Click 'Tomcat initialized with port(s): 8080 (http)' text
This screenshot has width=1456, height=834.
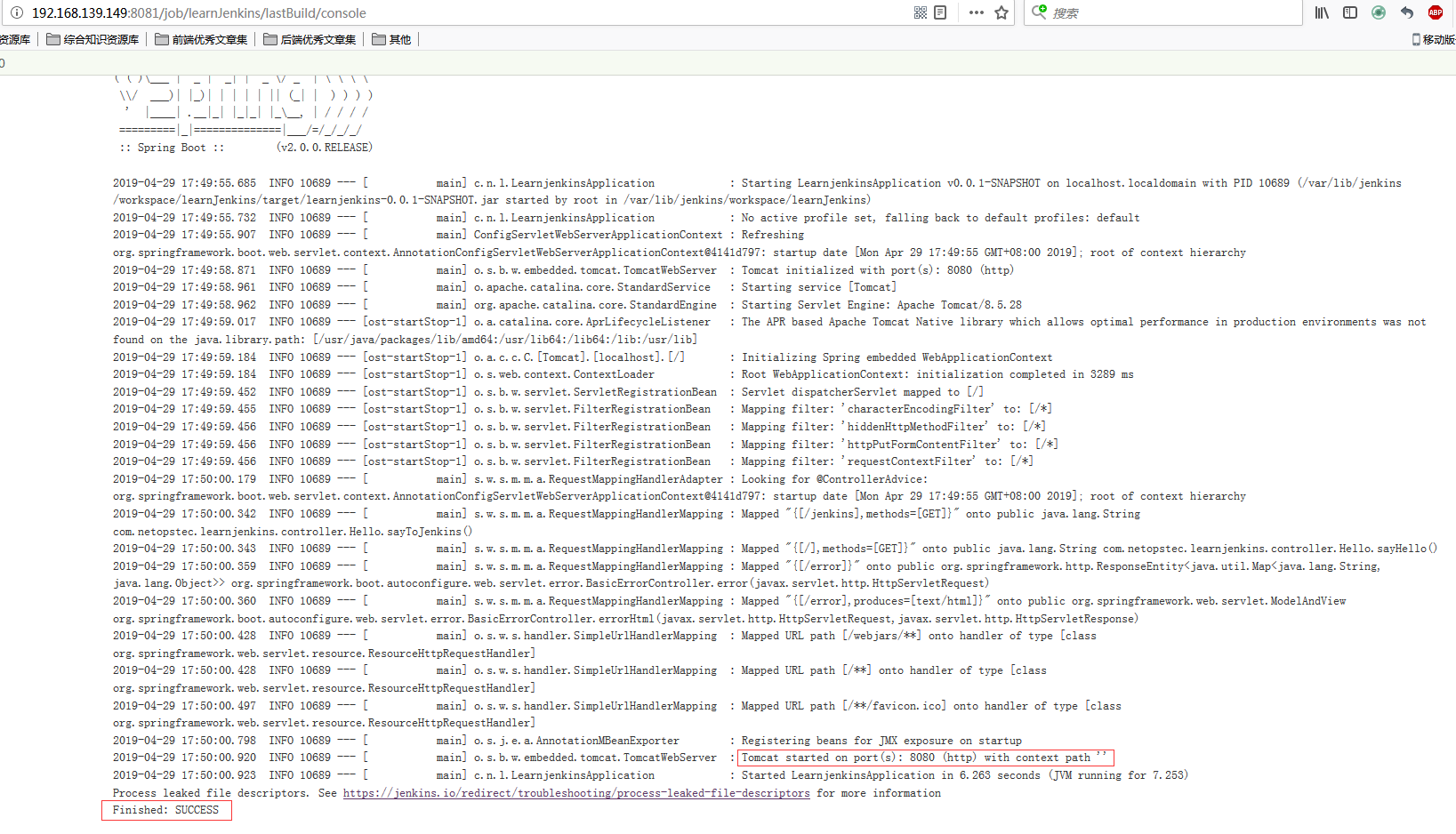coord(878,270)
